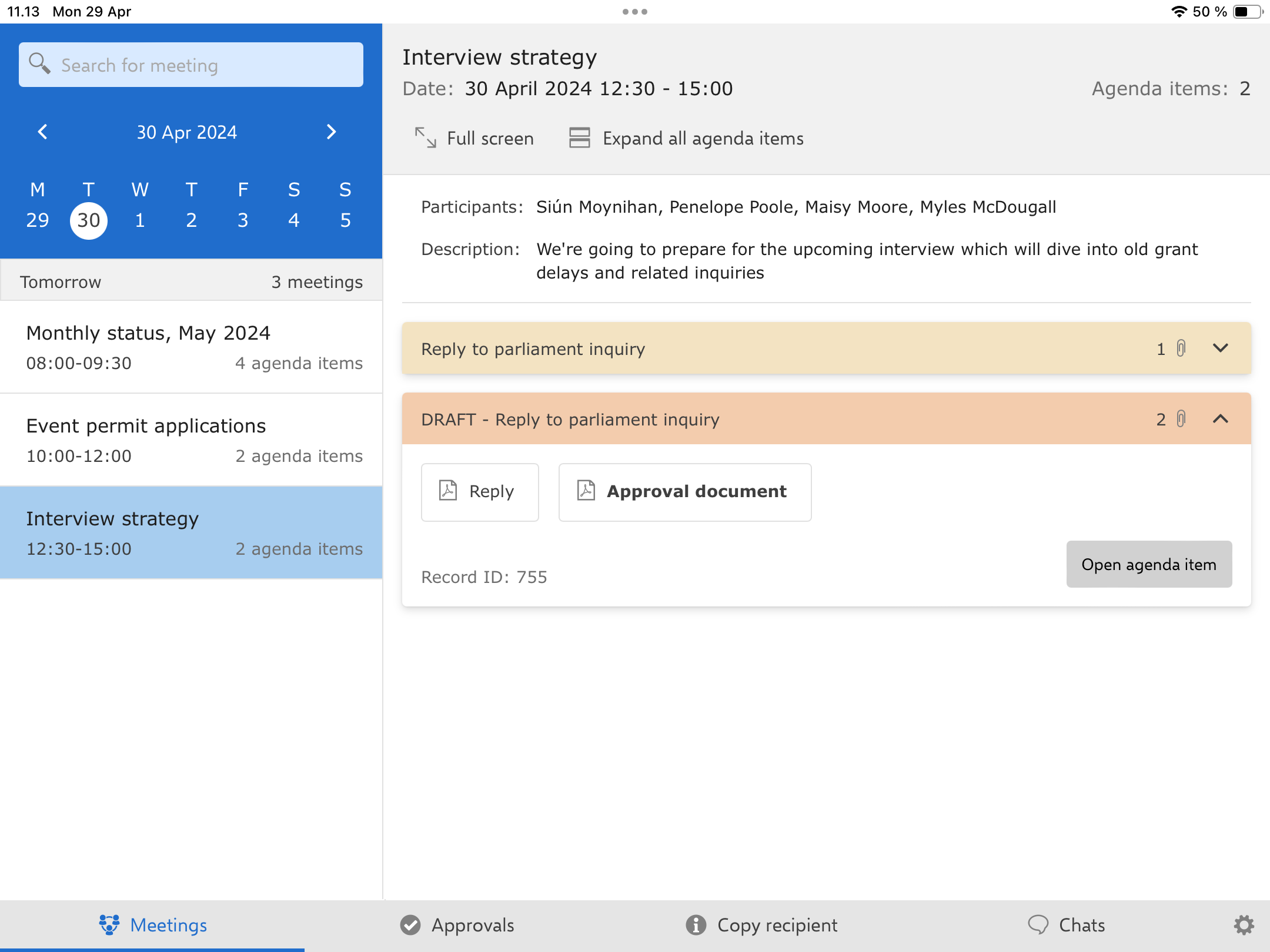Go to next week with right arrow
The width and height of the screenshot is (1270, 952).
331,132
